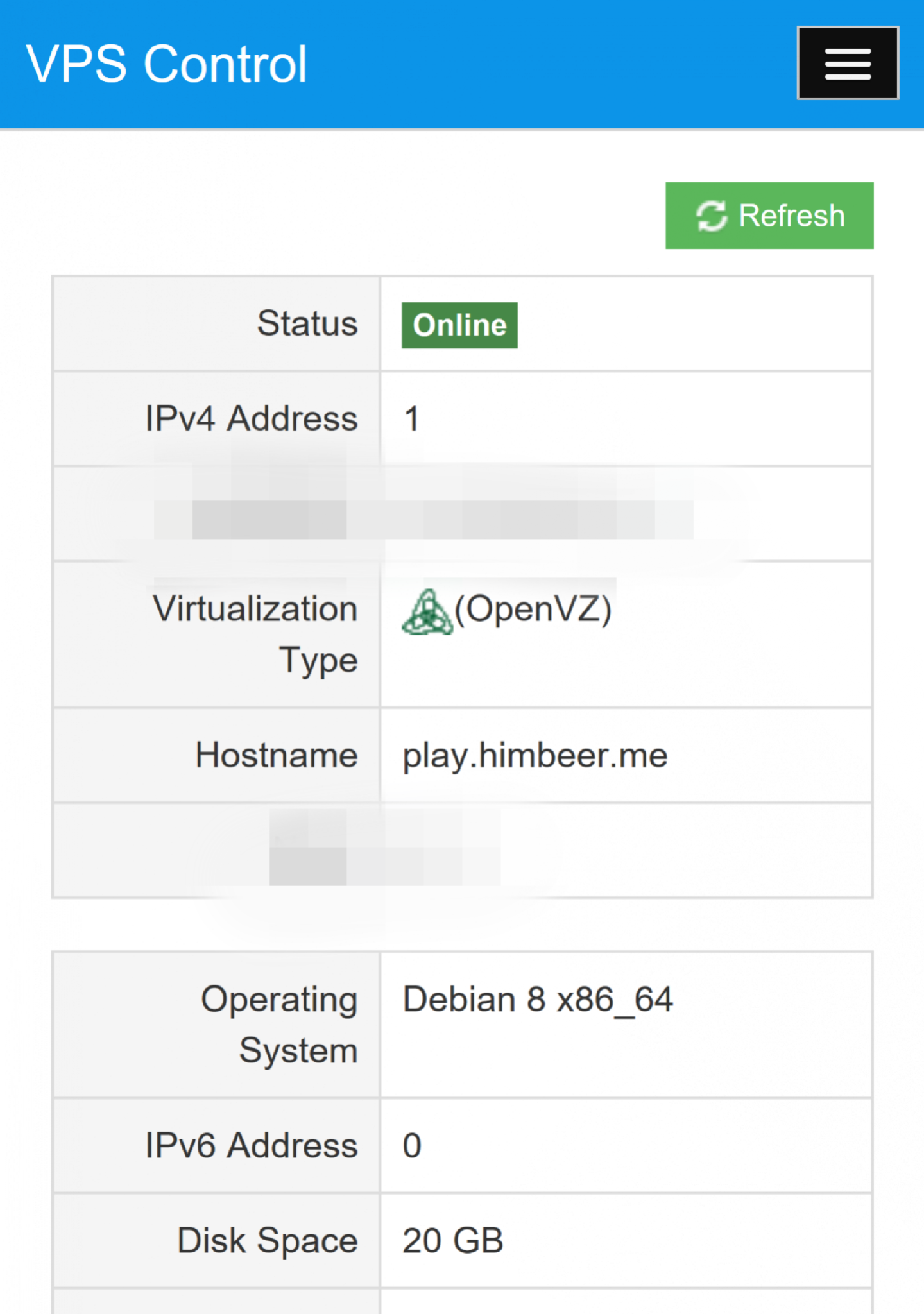
Task: Click the green Online status badge
Action: [459, 325]
